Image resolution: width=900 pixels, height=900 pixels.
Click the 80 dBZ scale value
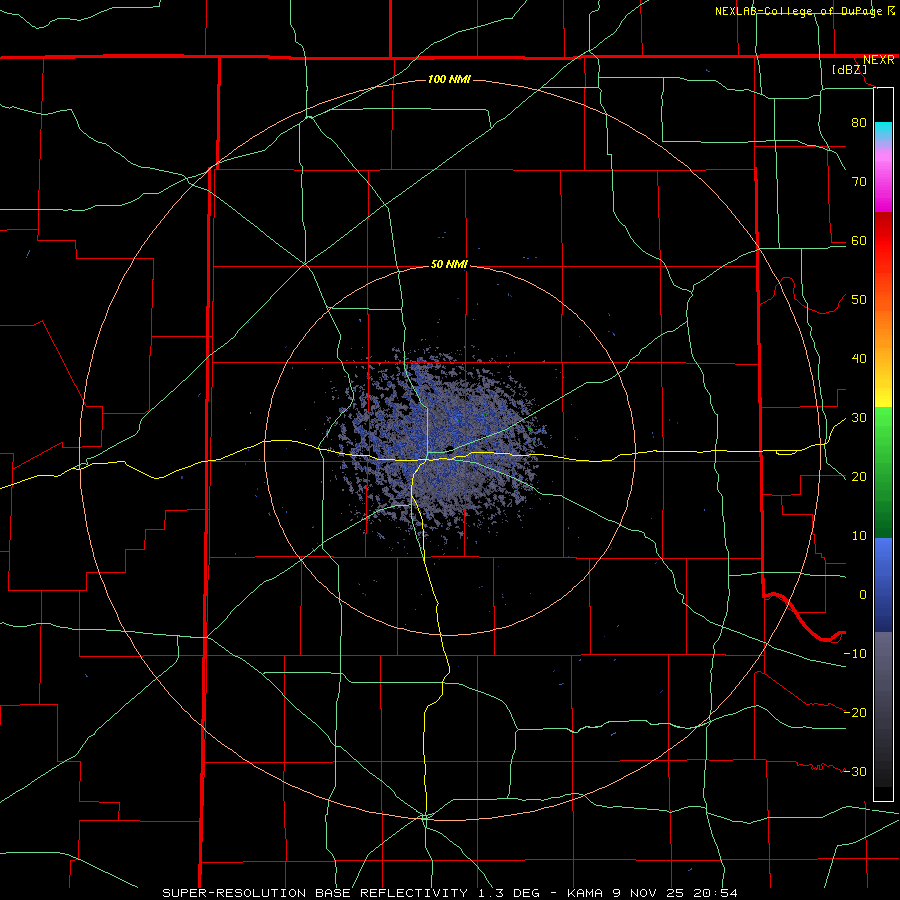[859, 122]
